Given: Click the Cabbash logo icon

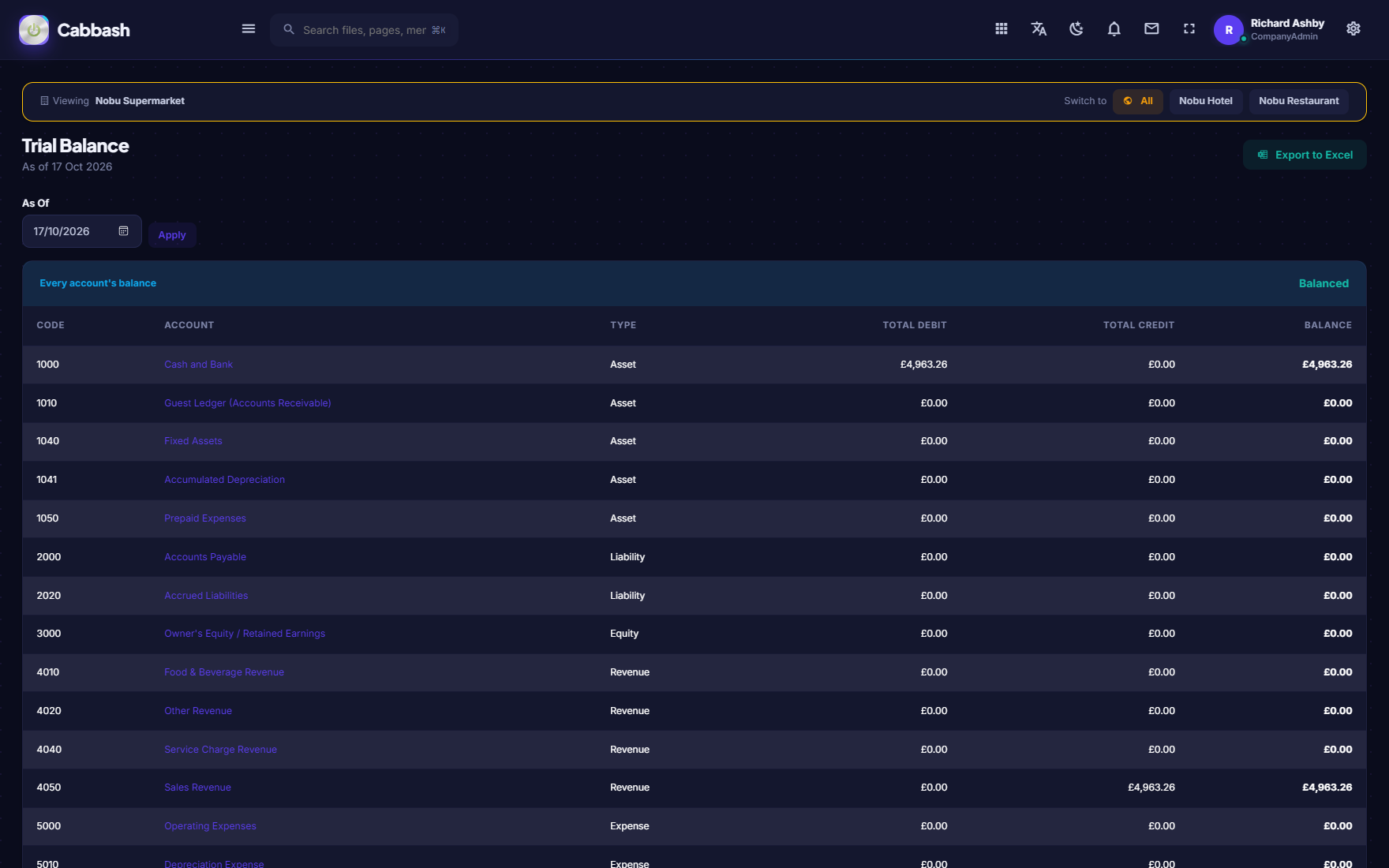Looking at the screenshot, I should [34, 30].
